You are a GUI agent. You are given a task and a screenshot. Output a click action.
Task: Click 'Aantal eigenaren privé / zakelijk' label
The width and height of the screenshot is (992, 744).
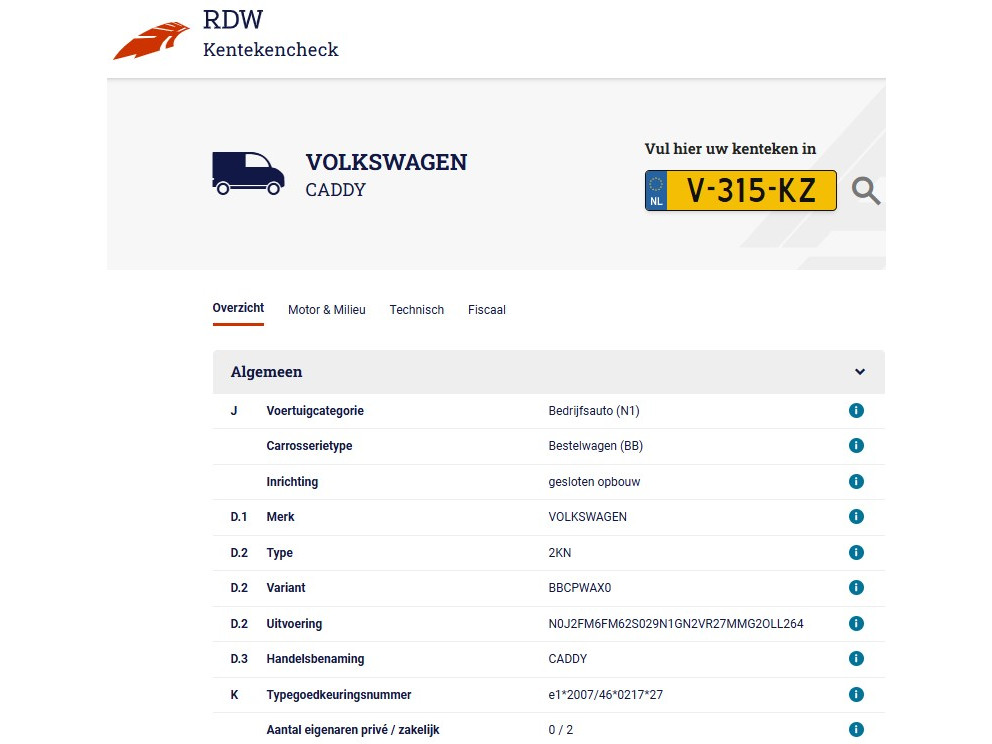[x=352, y=729]
